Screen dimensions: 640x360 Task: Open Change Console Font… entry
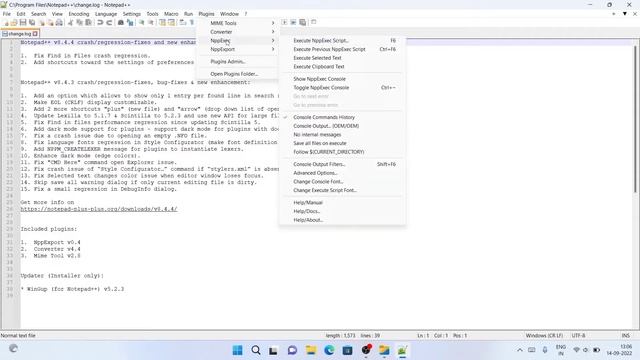click(x=342, y=181)
